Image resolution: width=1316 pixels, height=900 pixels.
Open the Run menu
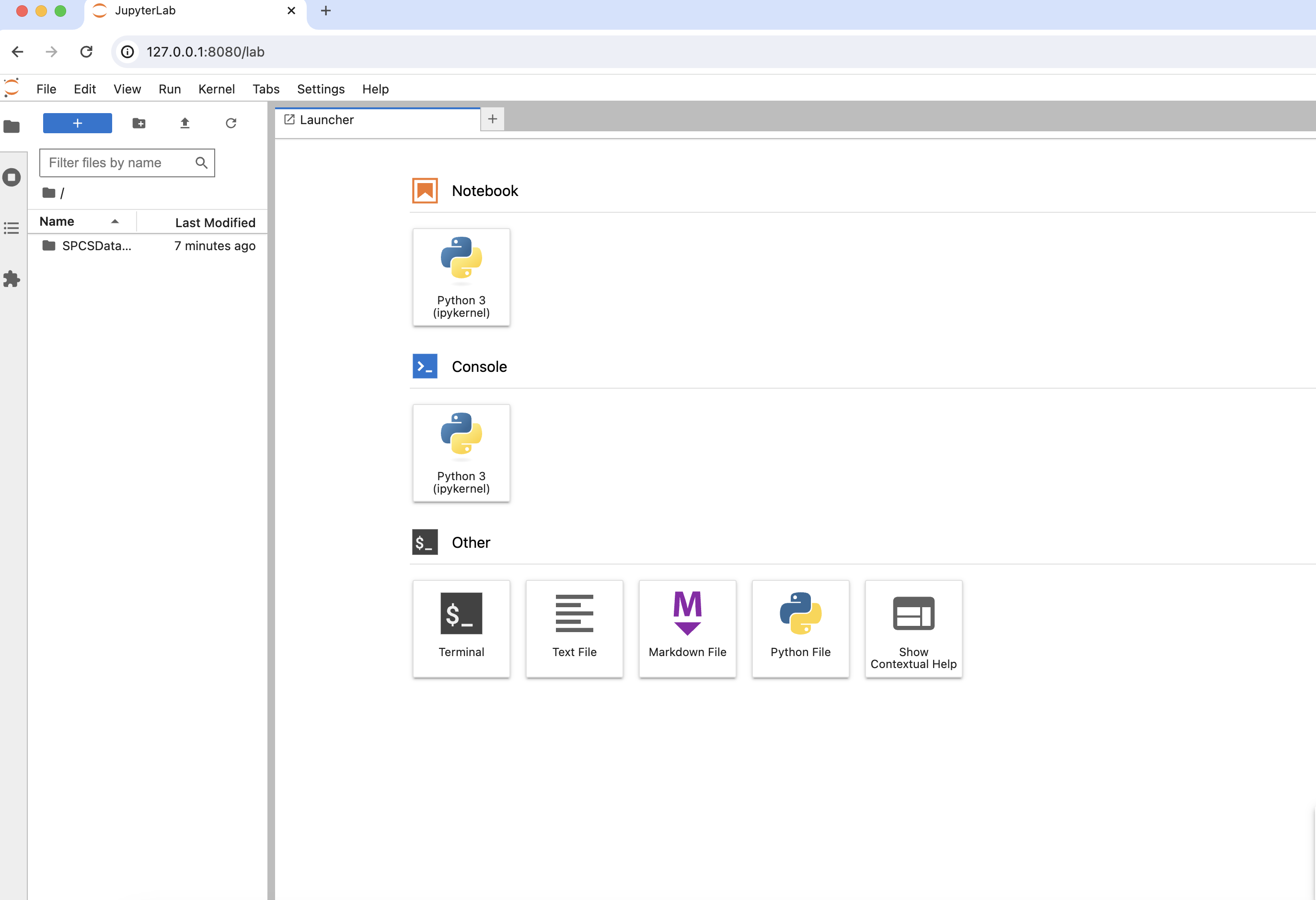(x=169, y=89)
